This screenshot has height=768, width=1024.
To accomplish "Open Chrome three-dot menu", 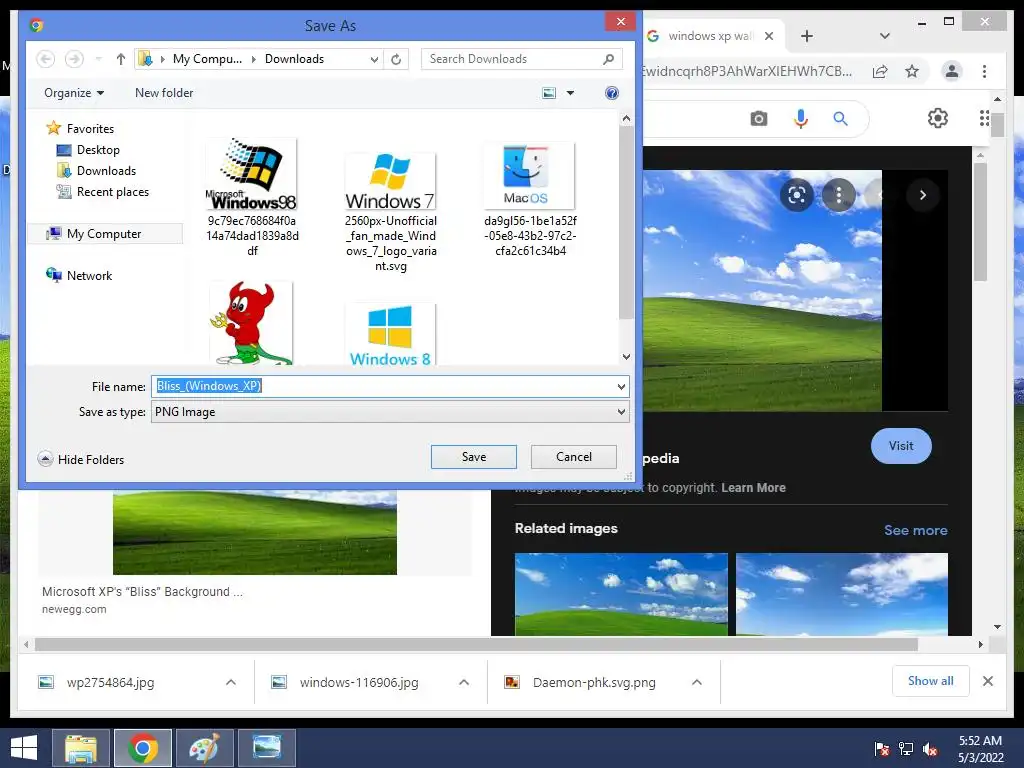I will coord(984,71).
